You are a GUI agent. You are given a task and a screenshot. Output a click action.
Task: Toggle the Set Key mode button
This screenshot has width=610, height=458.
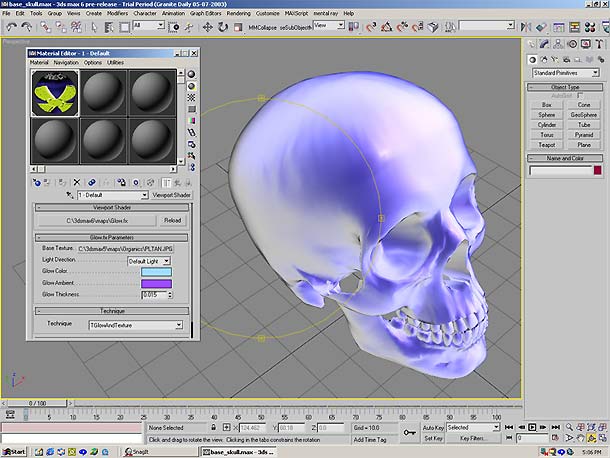point(432,438)
